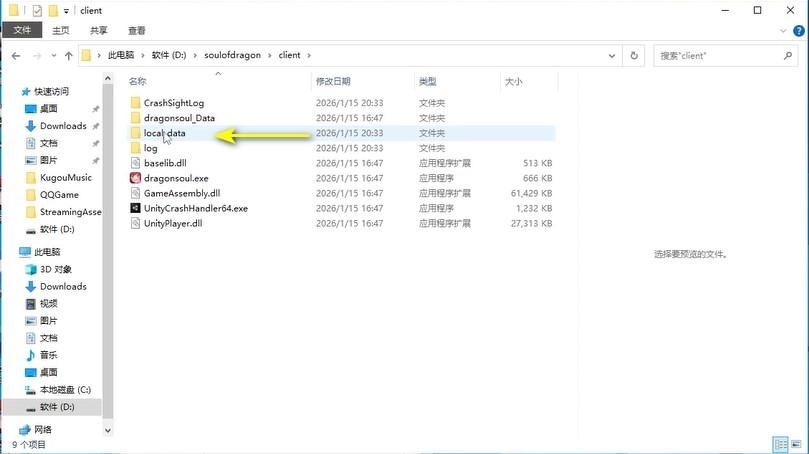Click the properties checkmark icon in title bar
This screenshot has height=454, width=809.
(x=37, y=10)
